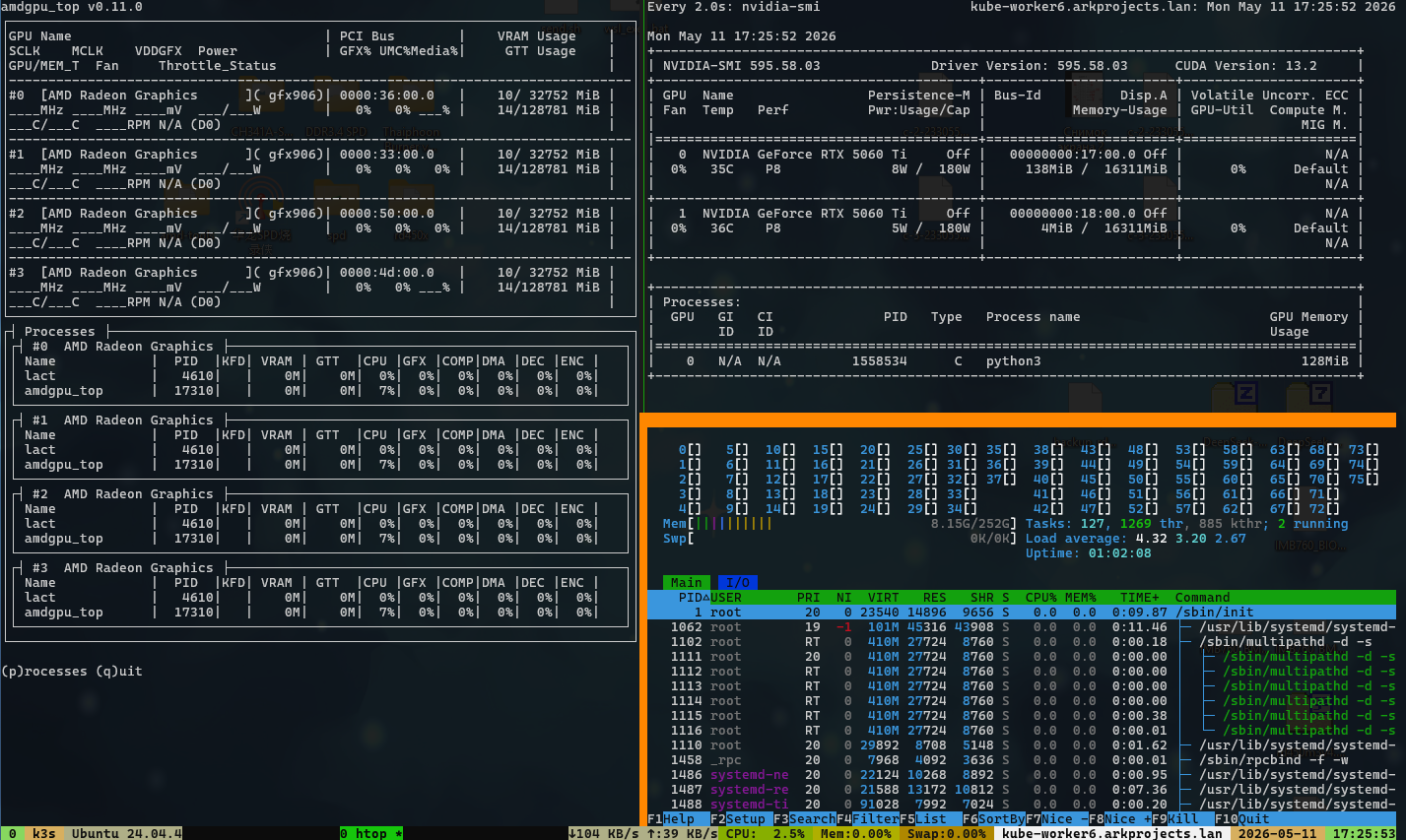Click GPU #3 PCI bus 0000:4d:00.0
This screenshot has width=1406, height=840.
[x=387, y=273]
